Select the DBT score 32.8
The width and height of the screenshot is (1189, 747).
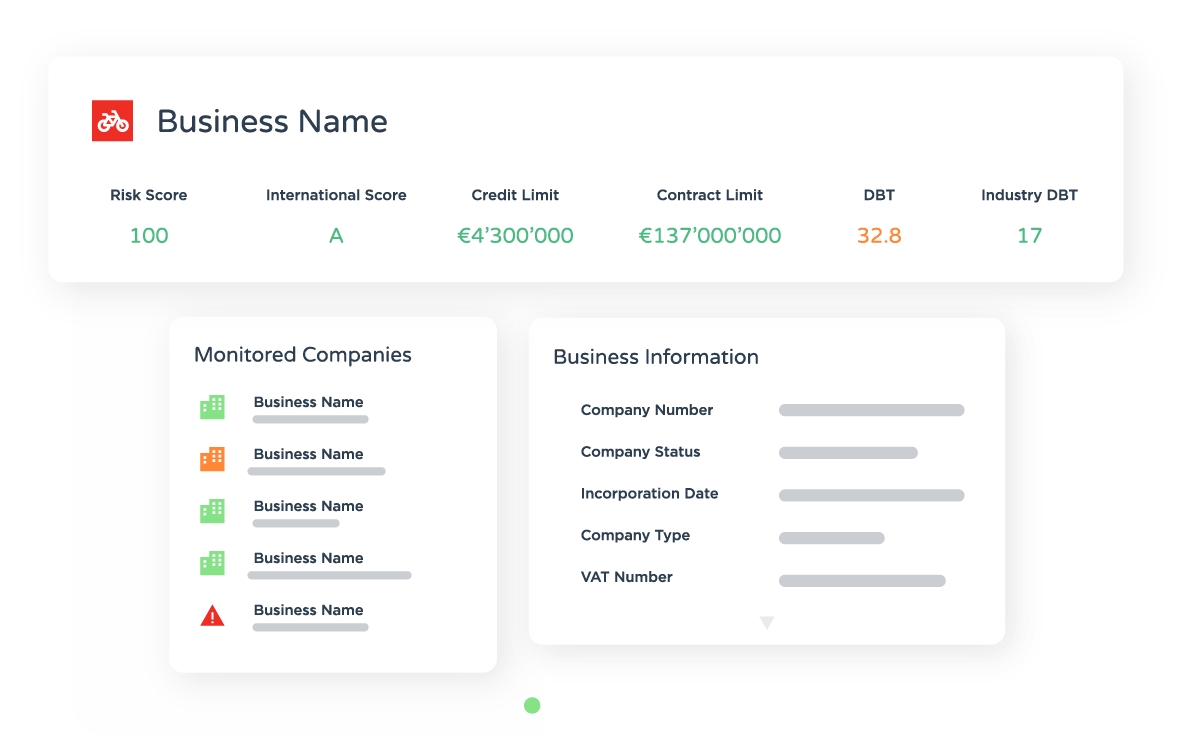[879, 236]
